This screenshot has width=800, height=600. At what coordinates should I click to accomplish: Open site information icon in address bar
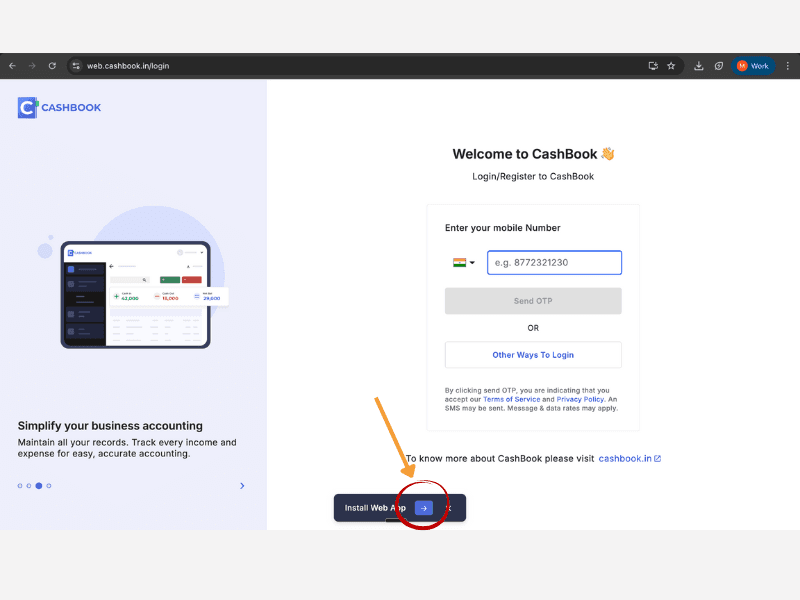pyautogui.click(x=76, y=66)
